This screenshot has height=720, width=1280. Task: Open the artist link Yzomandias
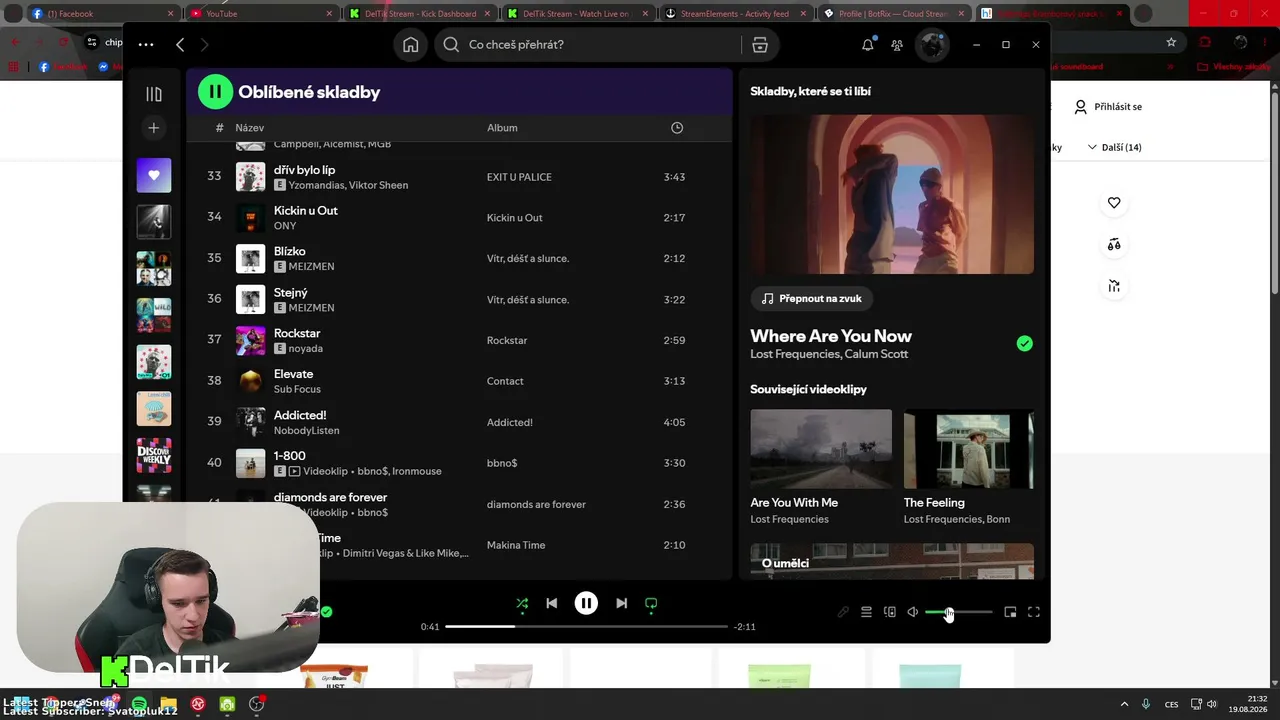point(316,185)
